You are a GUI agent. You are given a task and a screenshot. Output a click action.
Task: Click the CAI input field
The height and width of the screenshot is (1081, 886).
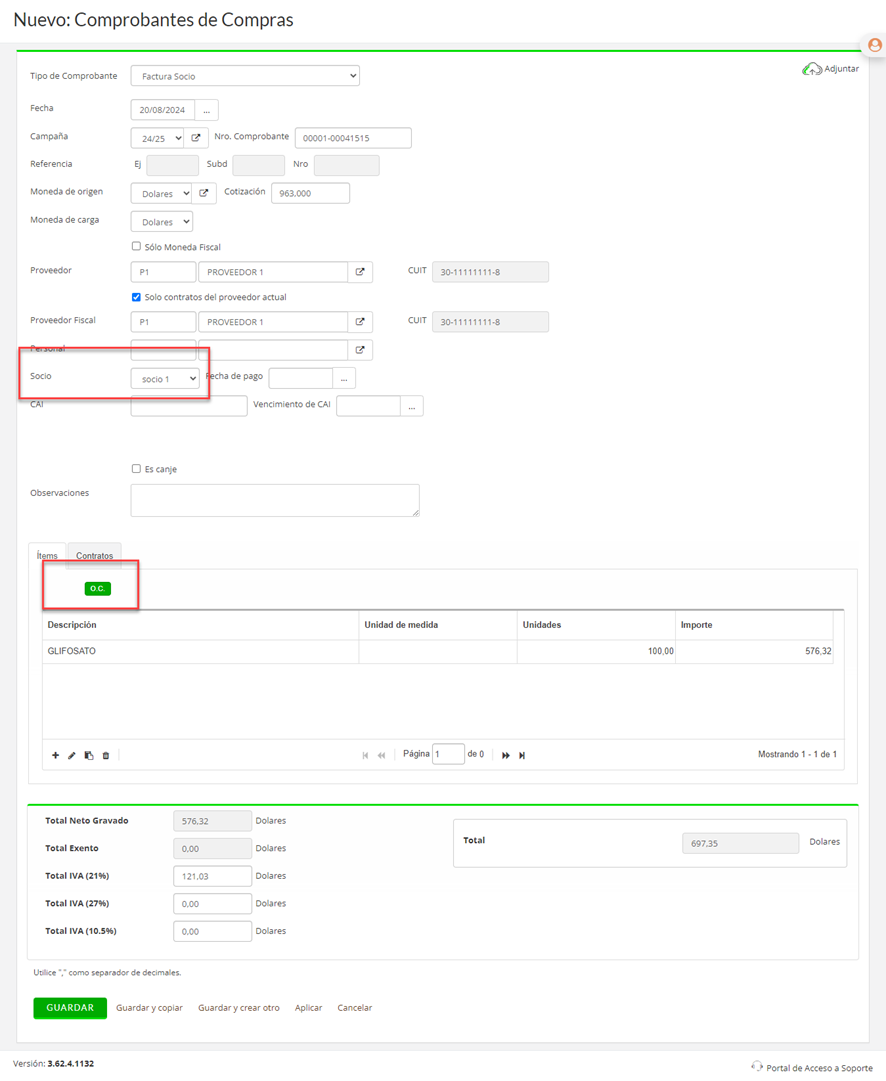tap(189, 406)
